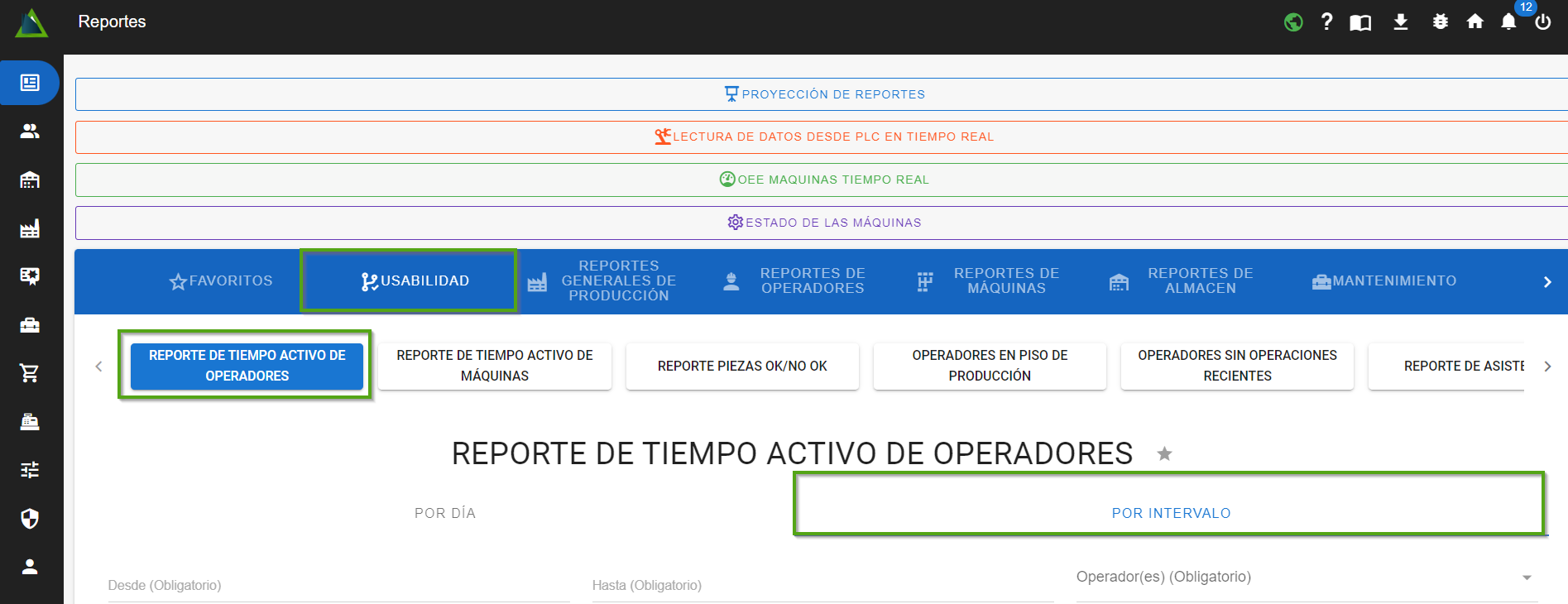Open Proyección de Reportes
This screenshot has height=604, width=1568.
point(824,94)
